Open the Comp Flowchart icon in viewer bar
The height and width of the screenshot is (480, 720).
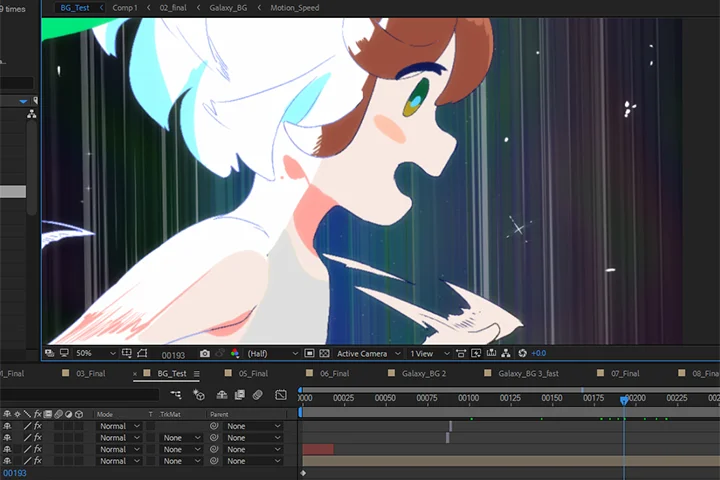pos(506,353)
